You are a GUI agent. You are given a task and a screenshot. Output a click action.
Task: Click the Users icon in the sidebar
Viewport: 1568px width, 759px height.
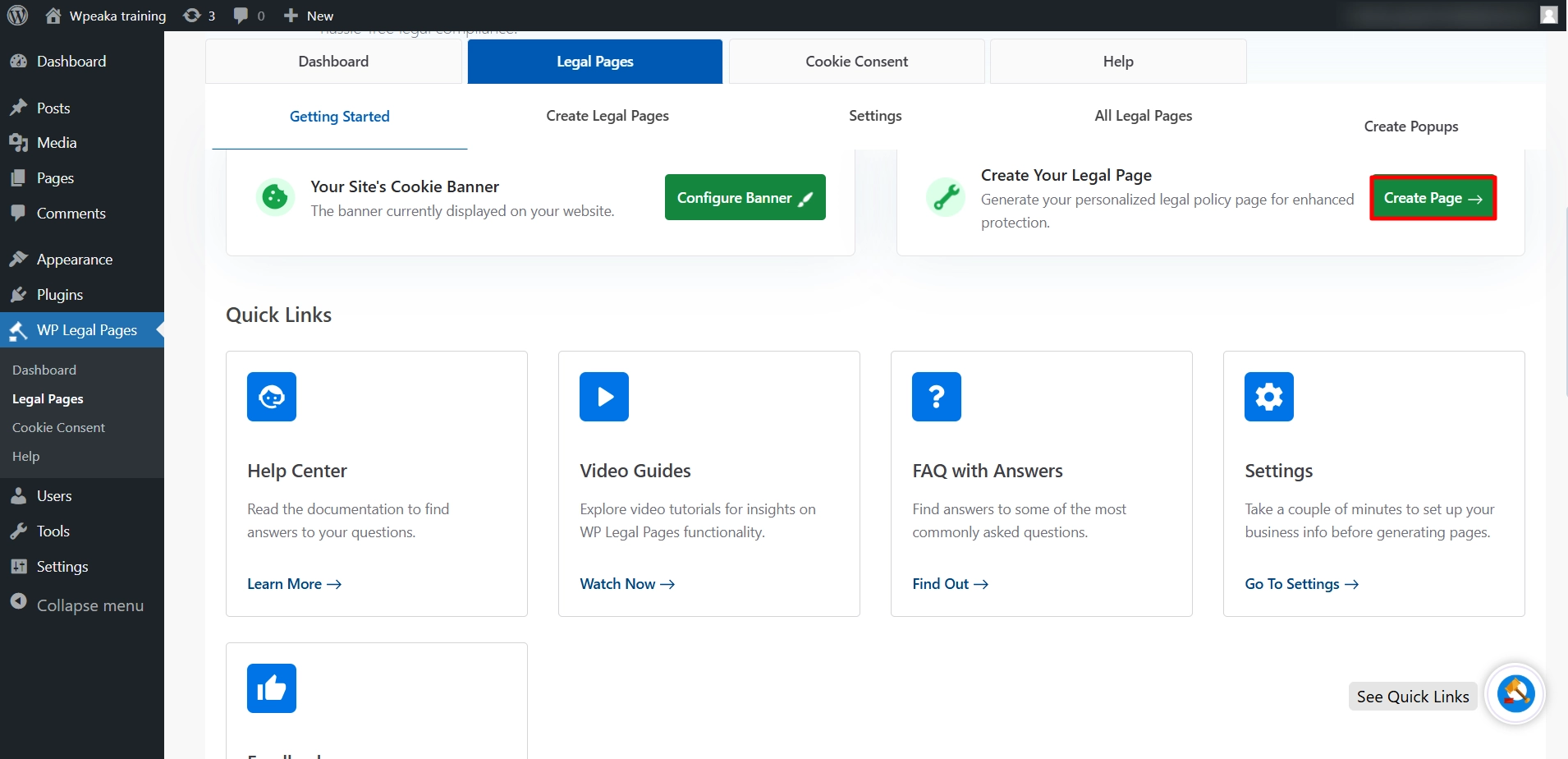pyautogui.click(x=18, y=496)
